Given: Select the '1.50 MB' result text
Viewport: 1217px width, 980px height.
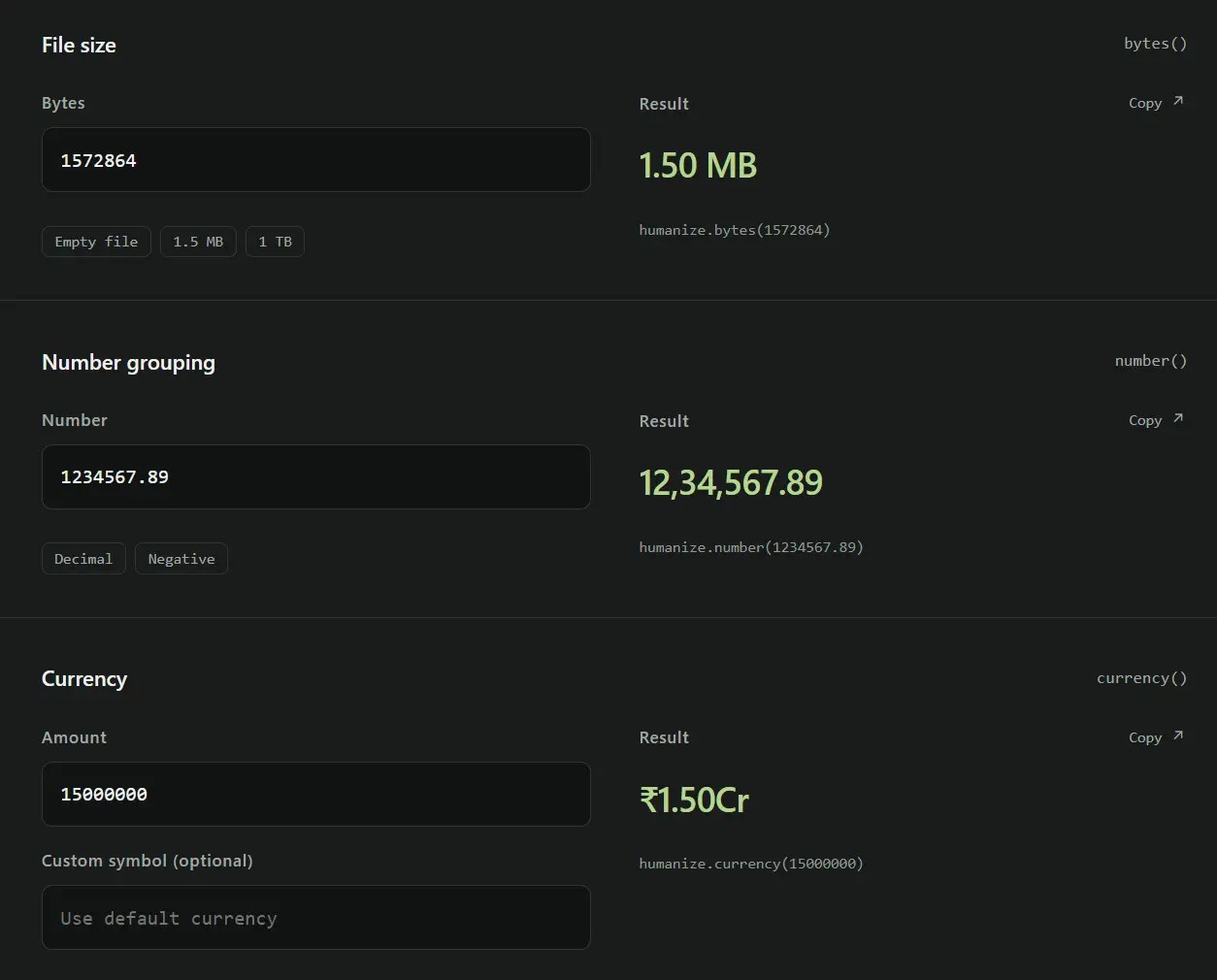Looking at the screenshot, I should [x=698, y=165].
